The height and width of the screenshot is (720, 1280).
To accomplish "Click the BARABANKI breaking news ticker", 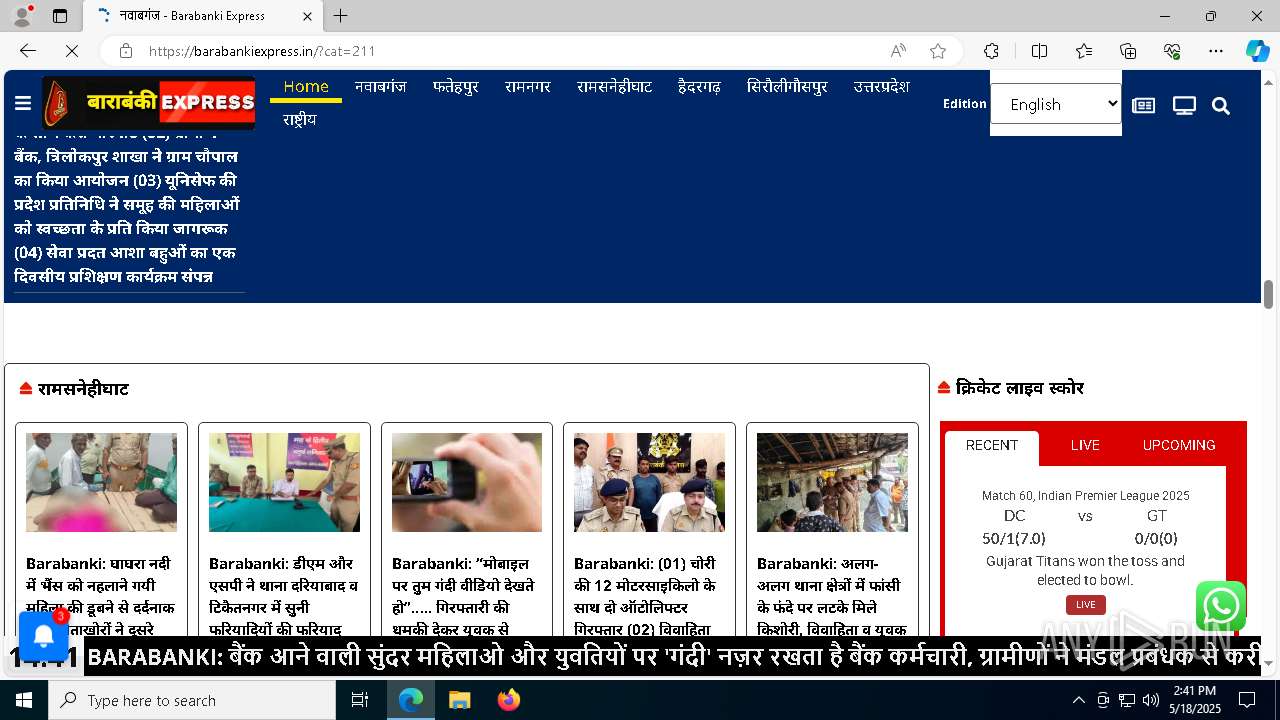I will [672, 657].
